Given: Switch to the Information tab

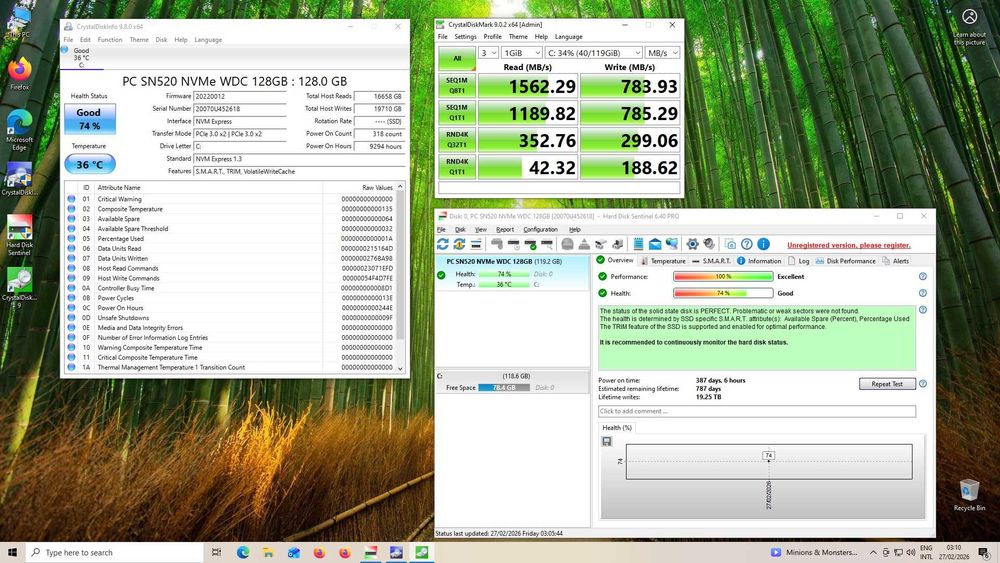Looking at the screenshot, I should click(x=759, y=261).
